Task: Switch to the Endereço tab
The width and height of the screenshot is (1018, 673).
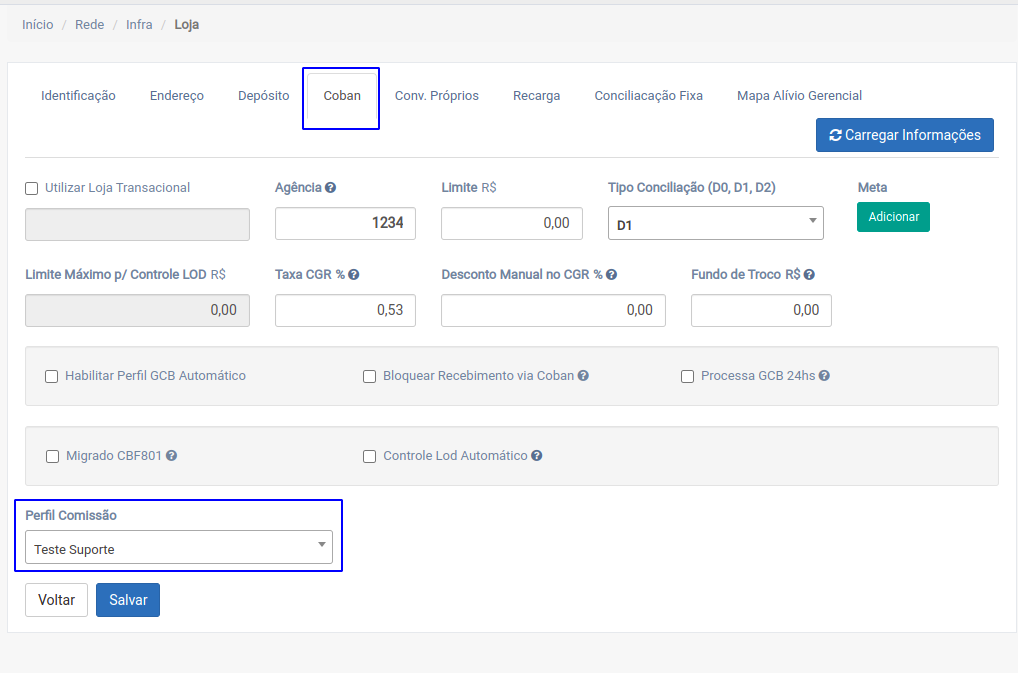Action: (177, 96)
